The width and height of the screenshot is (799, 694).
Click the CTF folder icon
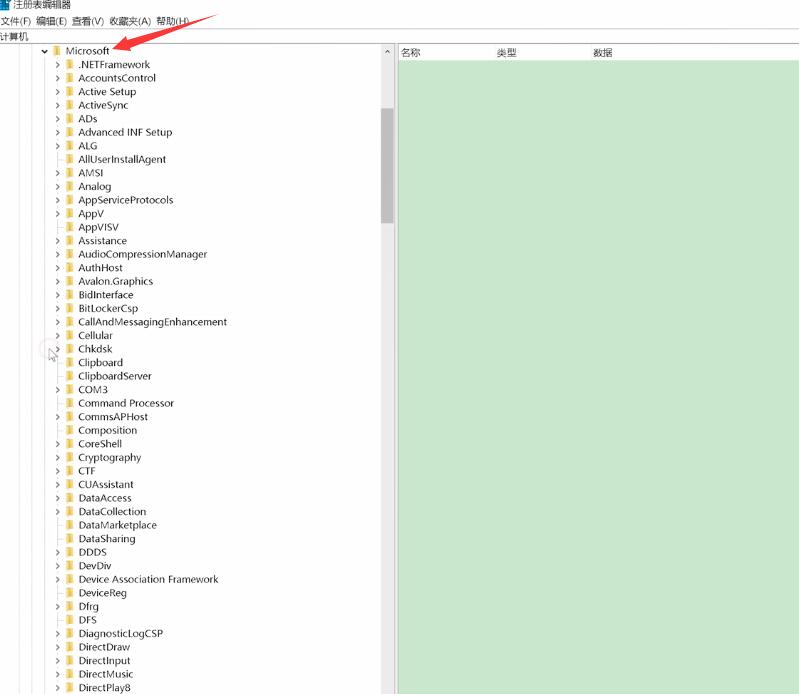(70, 471)
